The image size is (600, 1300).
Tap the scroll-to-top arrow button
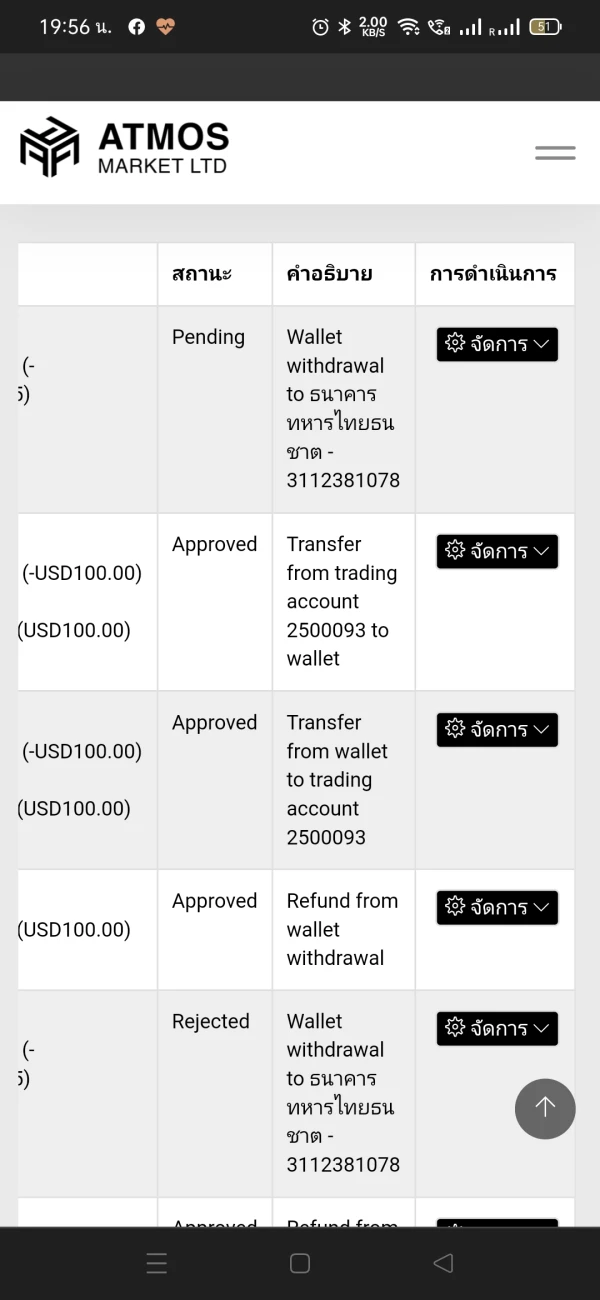(x=545, y=1108)
